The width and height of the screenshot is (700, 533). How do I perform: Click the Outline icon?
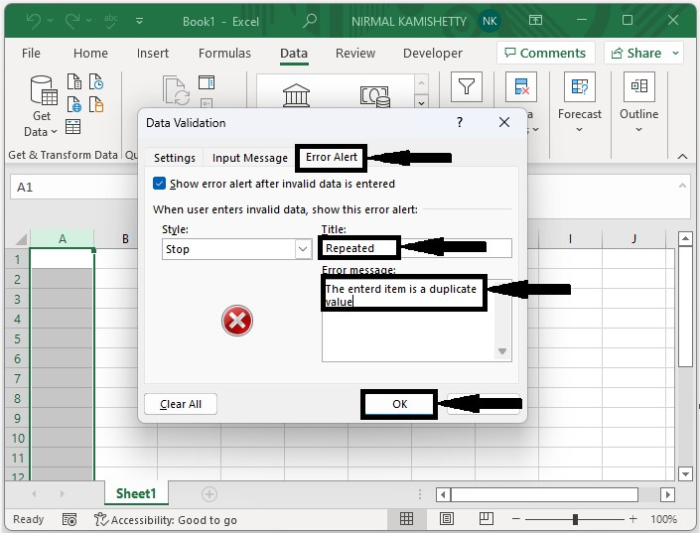click(x=639, y=87)
